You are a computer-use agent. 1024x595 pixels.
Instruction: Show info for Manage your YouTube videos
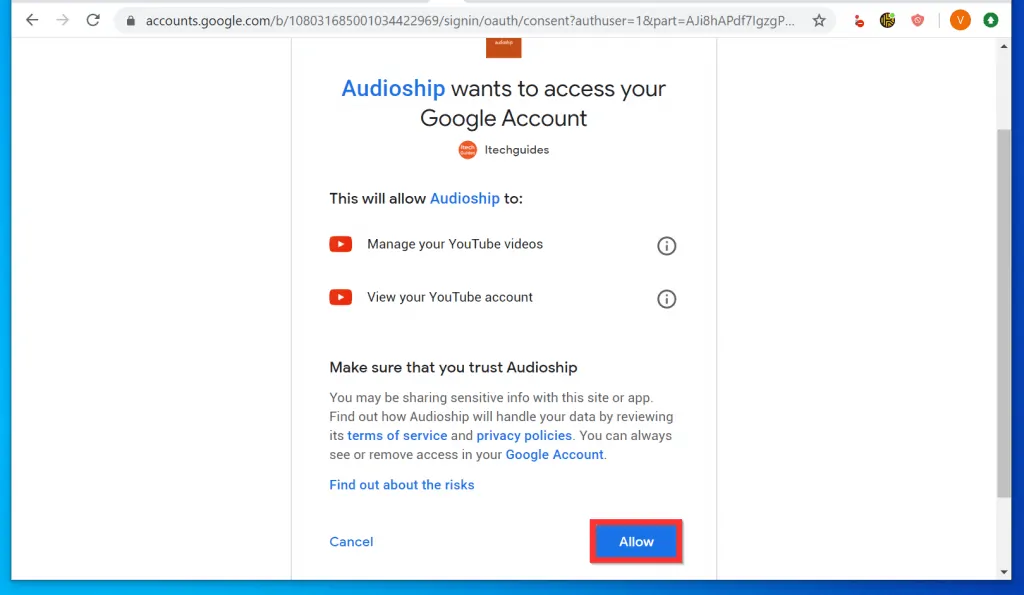click(666, 246)
